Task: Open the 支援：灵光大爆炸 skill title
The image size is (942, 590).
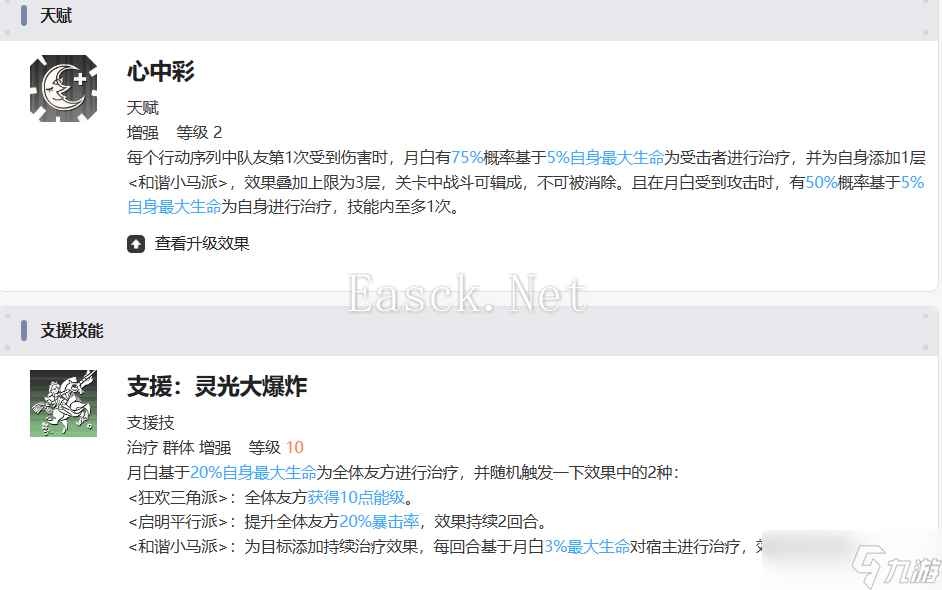Action: click(217, 386)
